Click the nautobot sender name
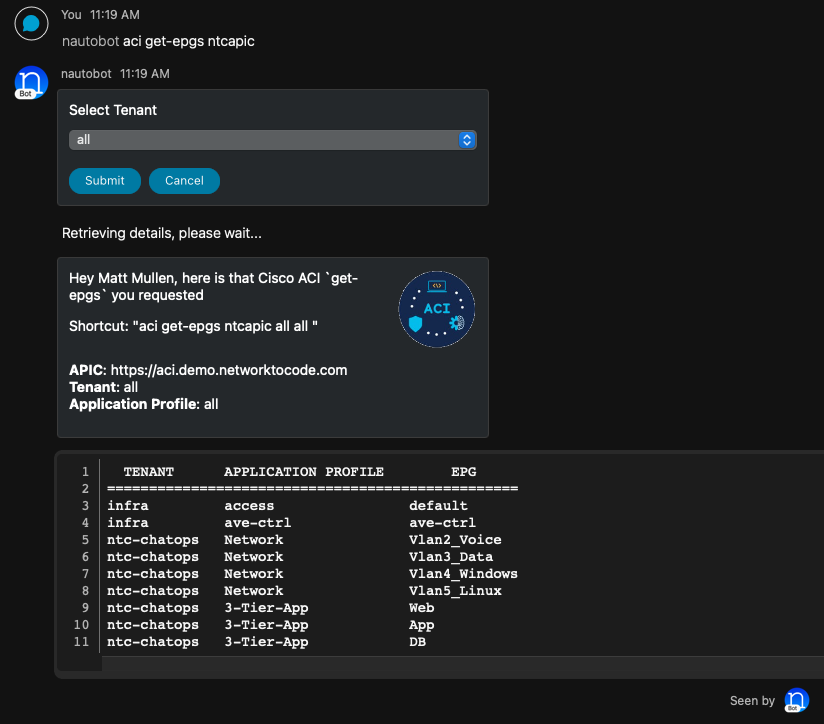 coord(87,74)
